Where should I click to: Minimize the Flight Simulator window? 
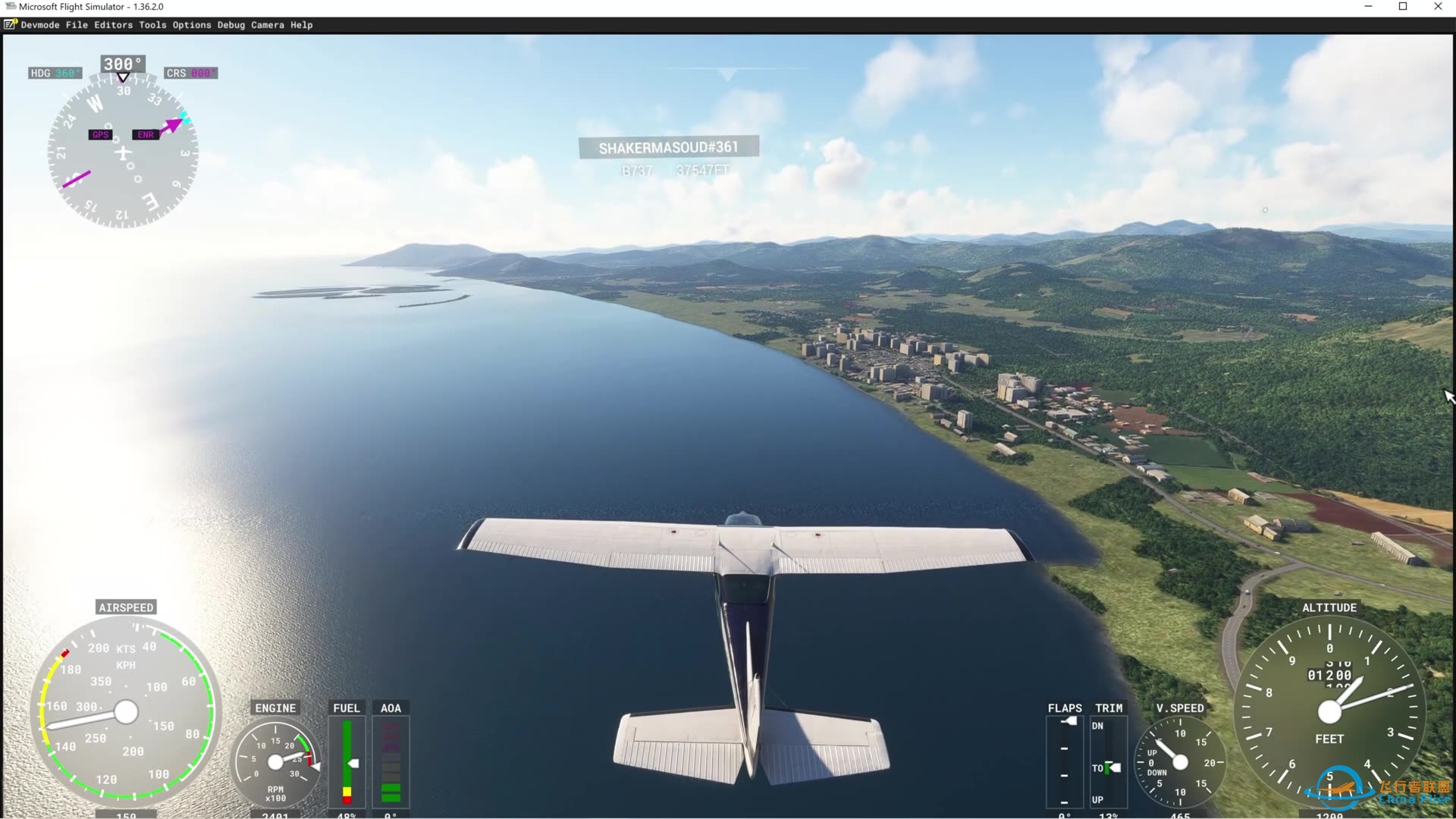point(1368,7)
